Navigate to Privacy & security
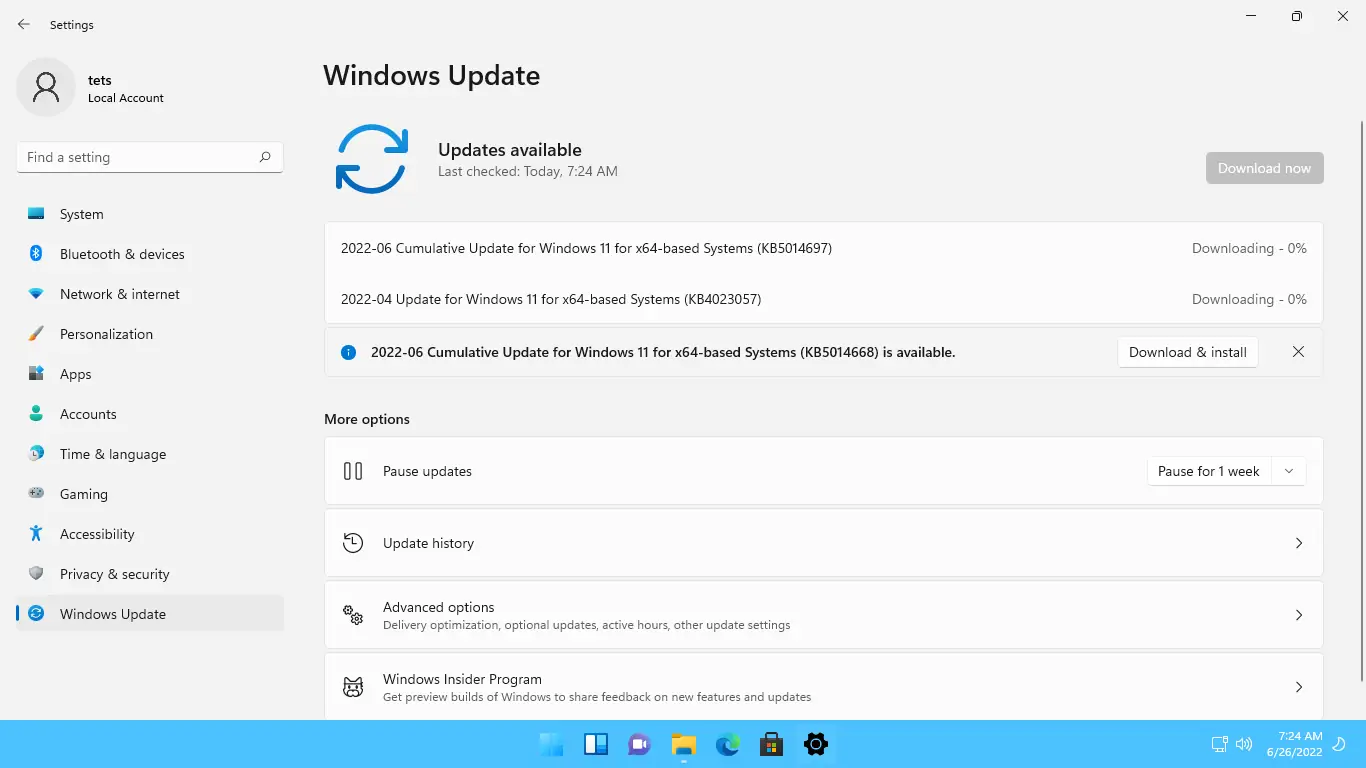Image resolution: width=1366 pixels, height=768 pixels. tap(150, 574)
